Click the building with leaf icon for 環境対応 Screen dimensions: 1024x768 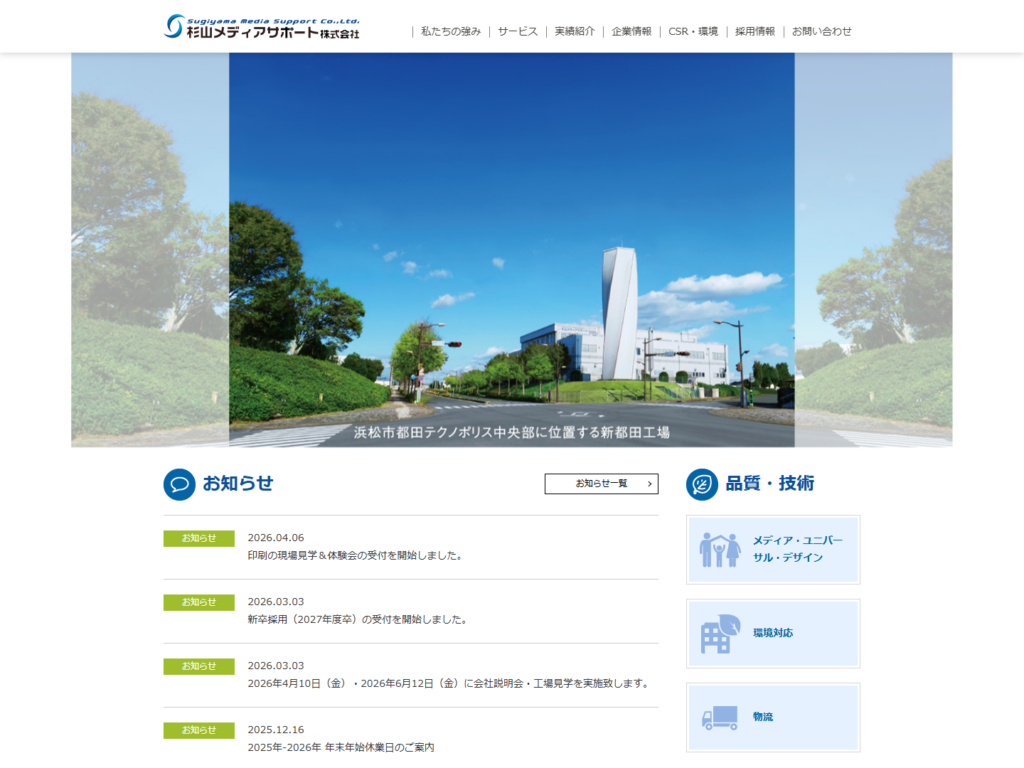pyautogui.click(x=719, y=633)
